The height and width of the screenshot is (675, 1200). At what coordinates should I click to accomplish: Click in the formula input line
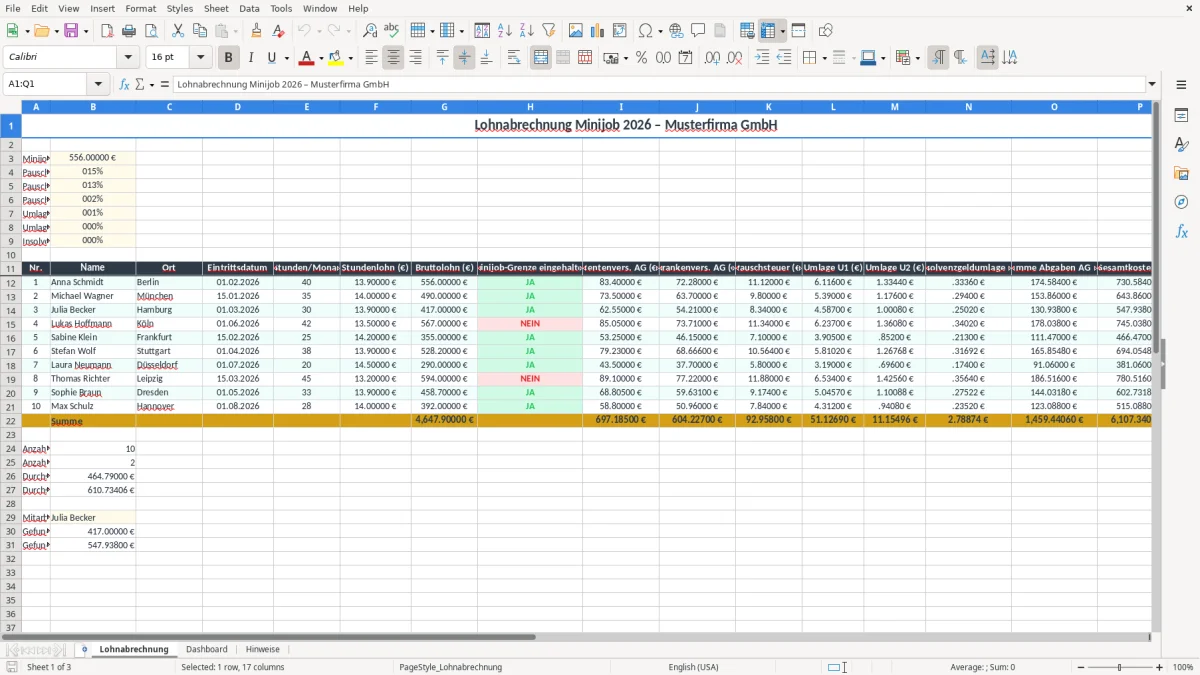coord(658,84)
